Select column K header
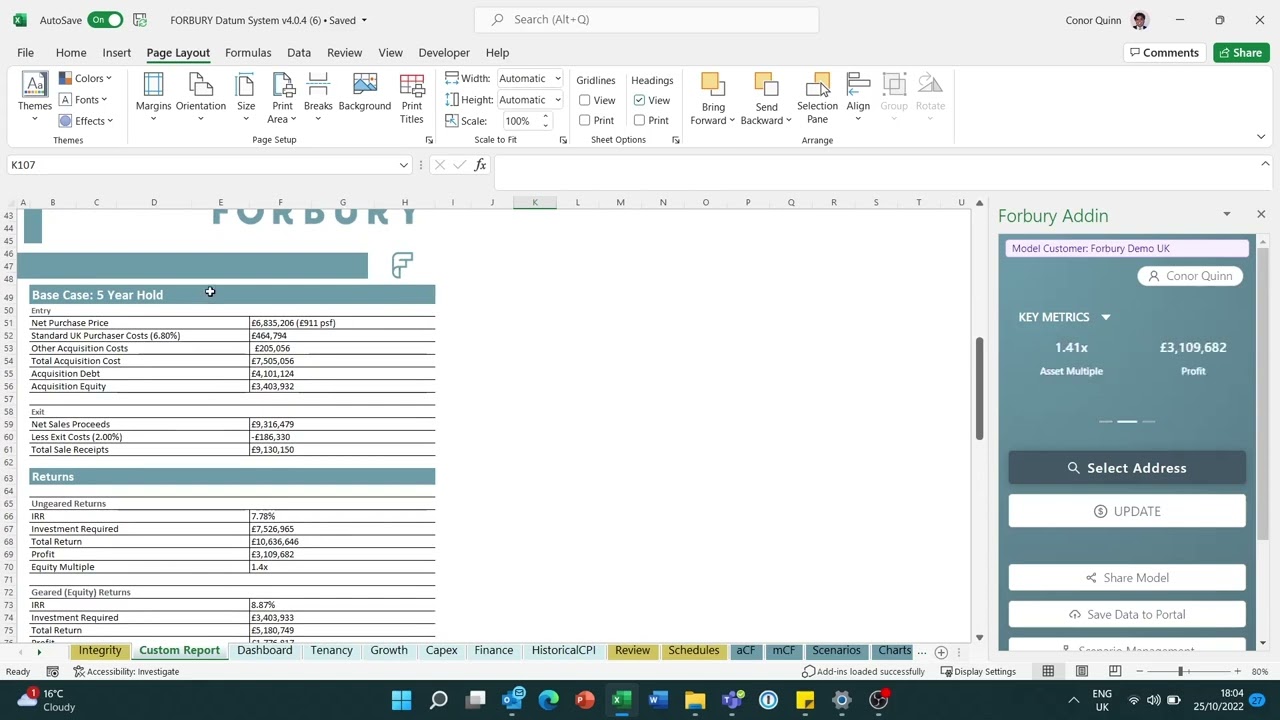 tap(535, 202)
